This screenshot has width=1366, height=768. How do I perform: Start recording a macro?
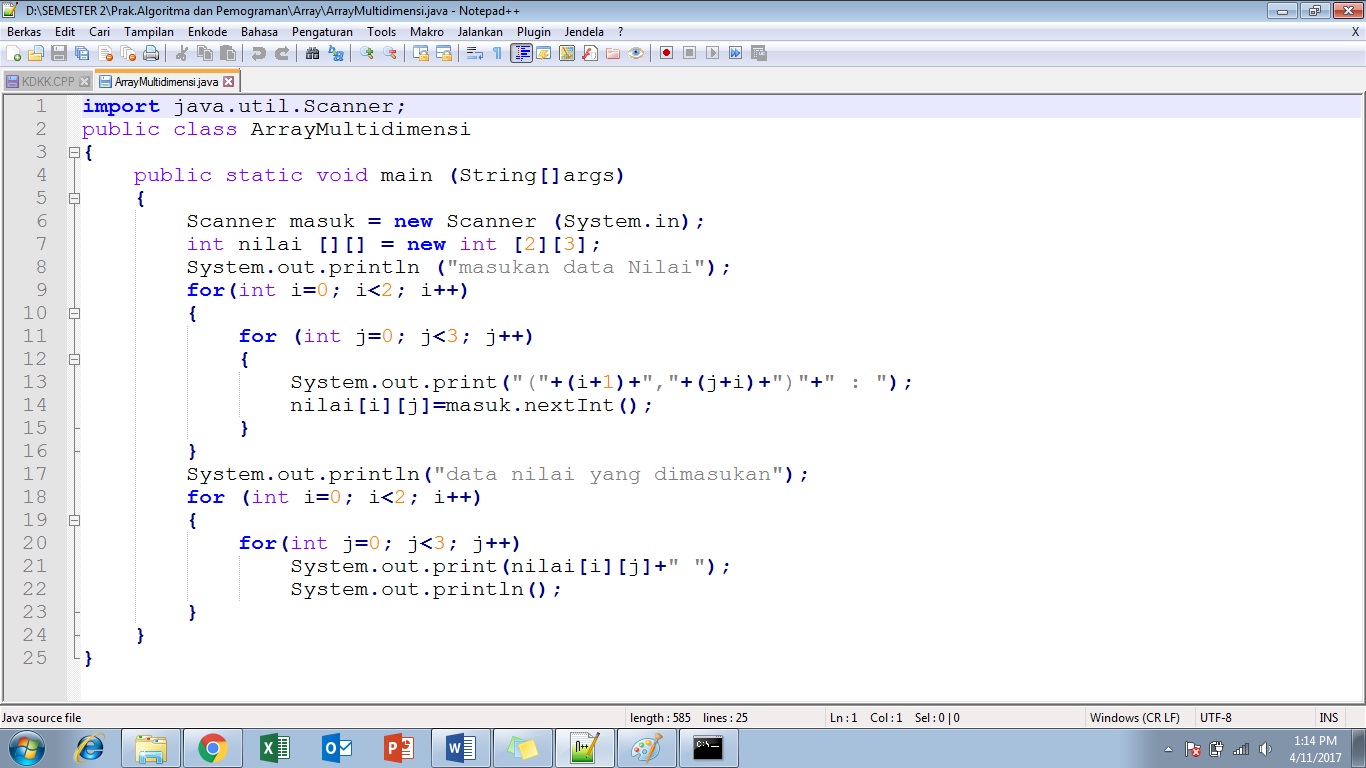click(x=666, y=53)
